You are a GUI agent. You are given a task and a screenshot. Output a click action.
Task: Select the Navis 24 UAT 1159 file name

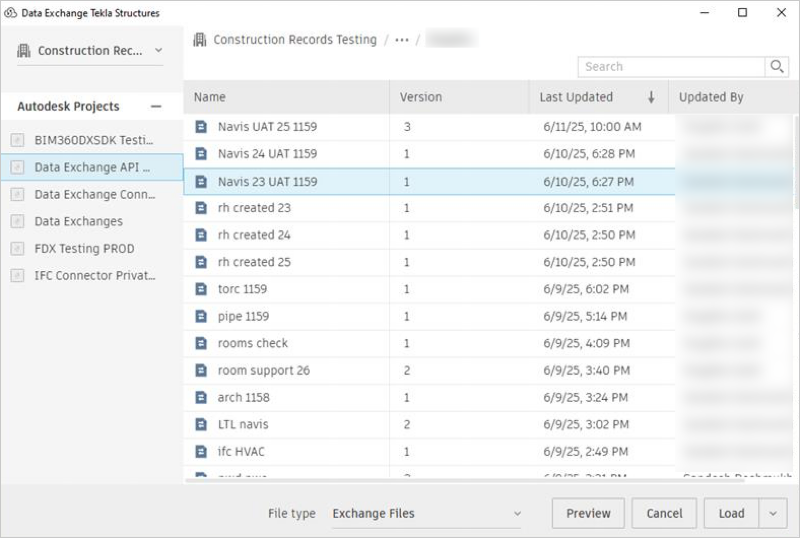[267, 154]
